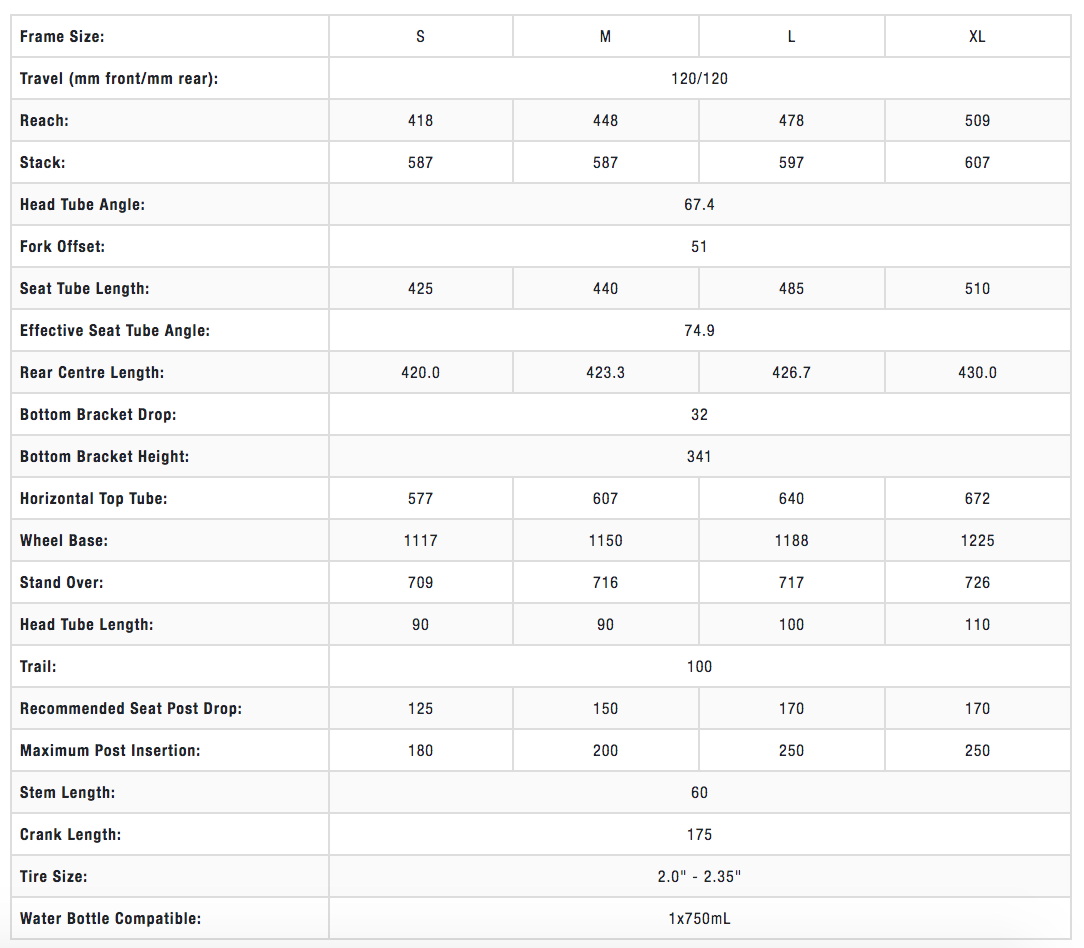
Task: Click the Fork Offset row label
Action: click(62, 247)
